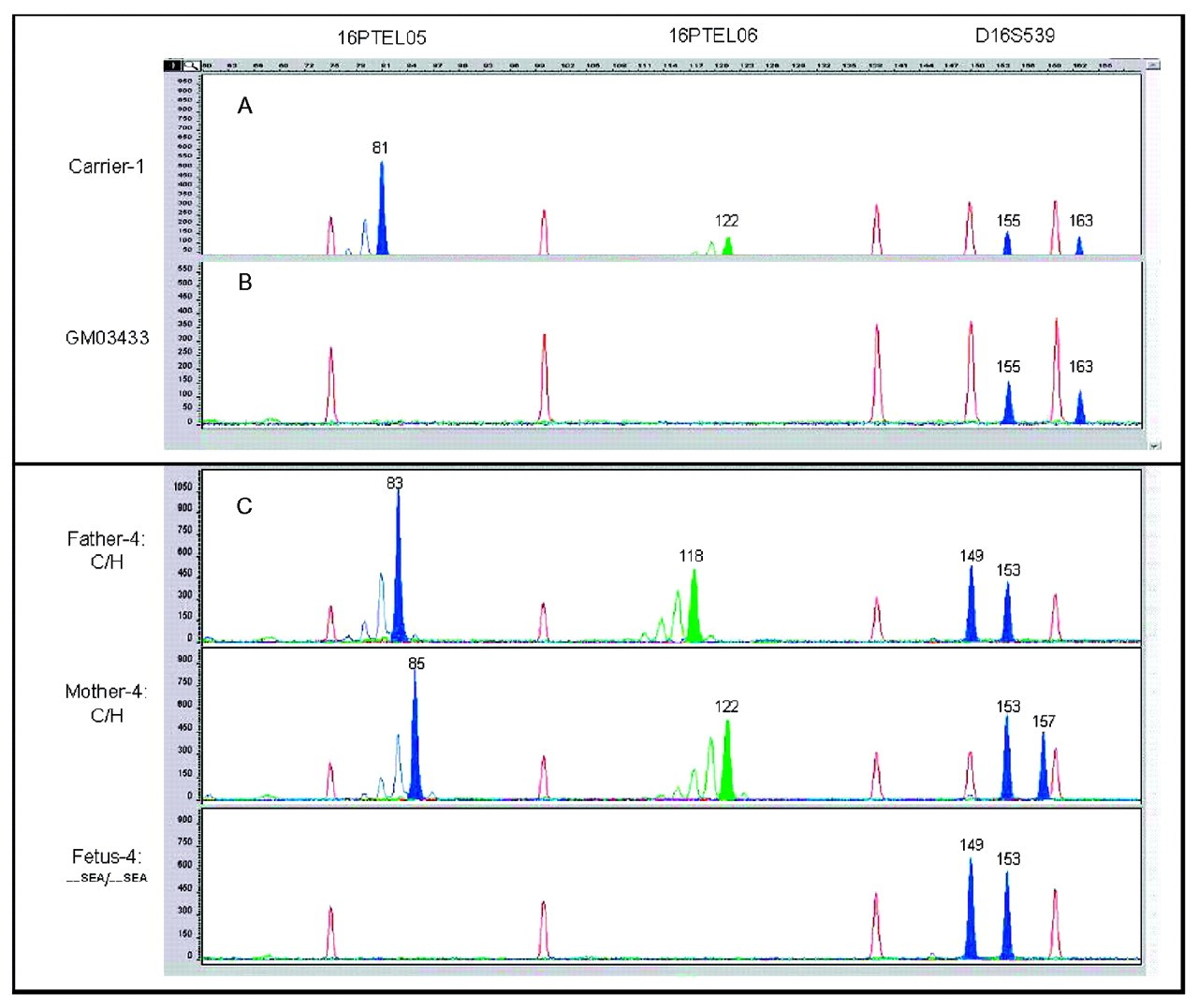
Task: Click the blue 163 peak in GM03433 panel
Action: coord(1080,410)
